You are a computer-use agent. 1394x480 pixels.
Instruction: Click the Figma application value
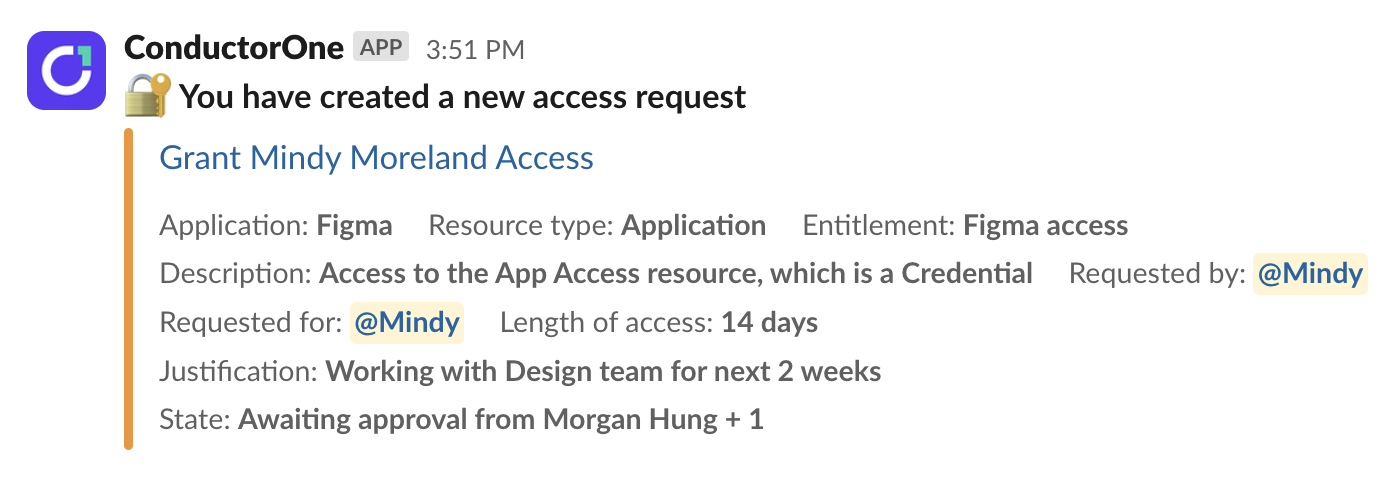coord(355,226)
